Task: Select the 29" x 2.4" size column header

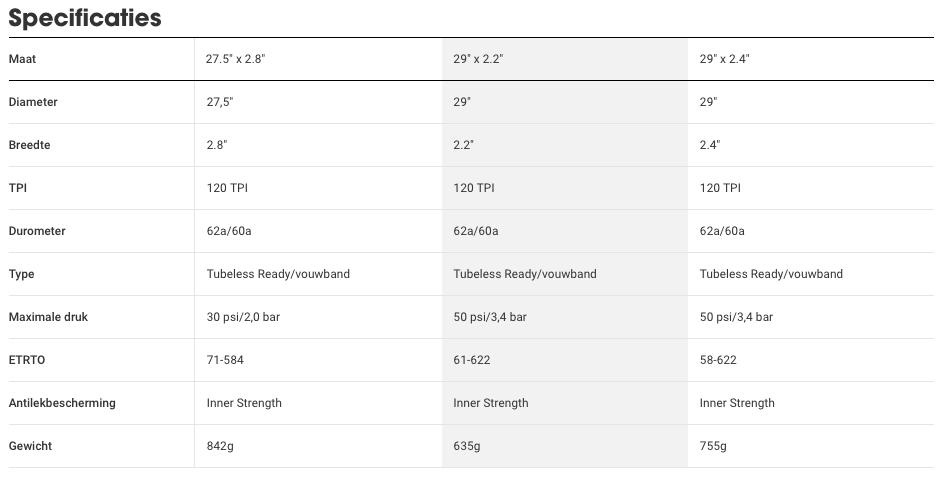Action: point(724,59)
